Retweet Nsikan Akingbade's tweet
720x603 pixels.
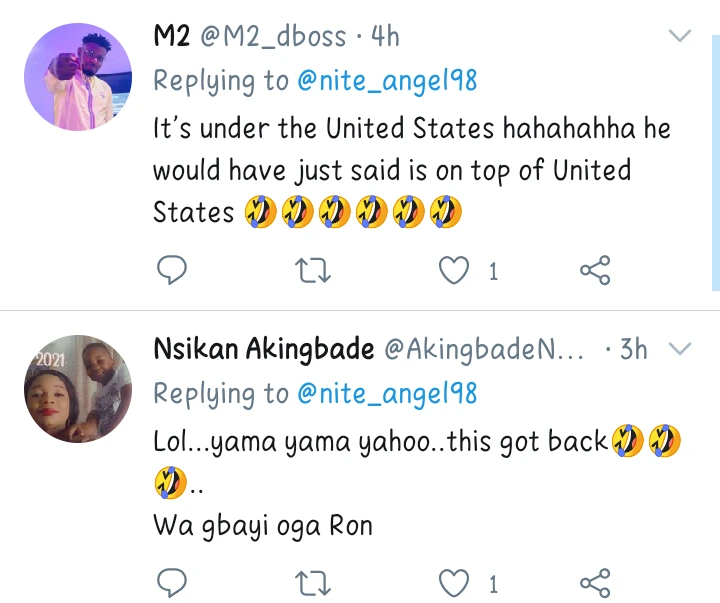(x=314, y=582)
